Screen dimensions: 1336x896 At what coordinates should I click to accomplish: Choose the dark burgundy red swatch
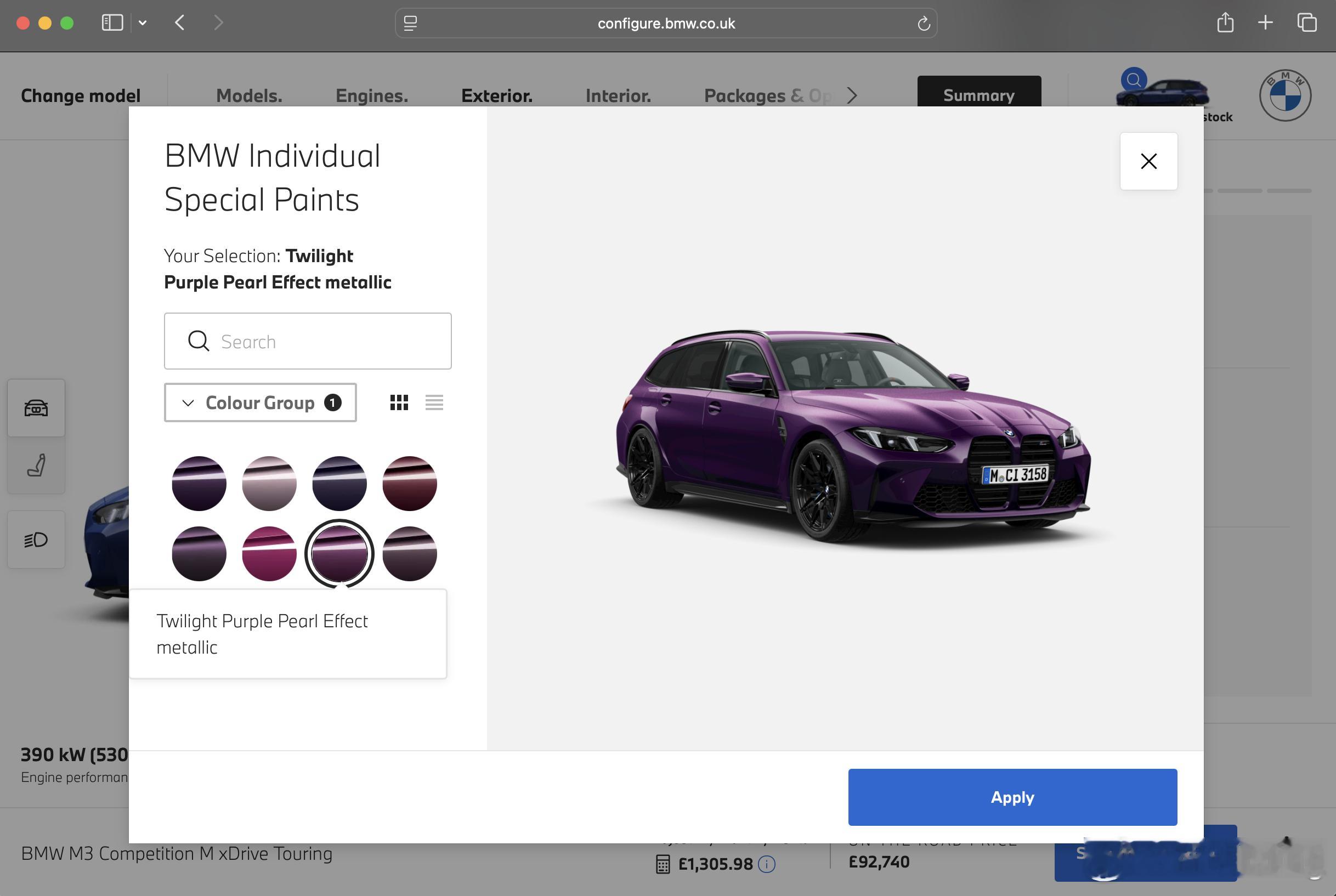[x=410, y=484]
